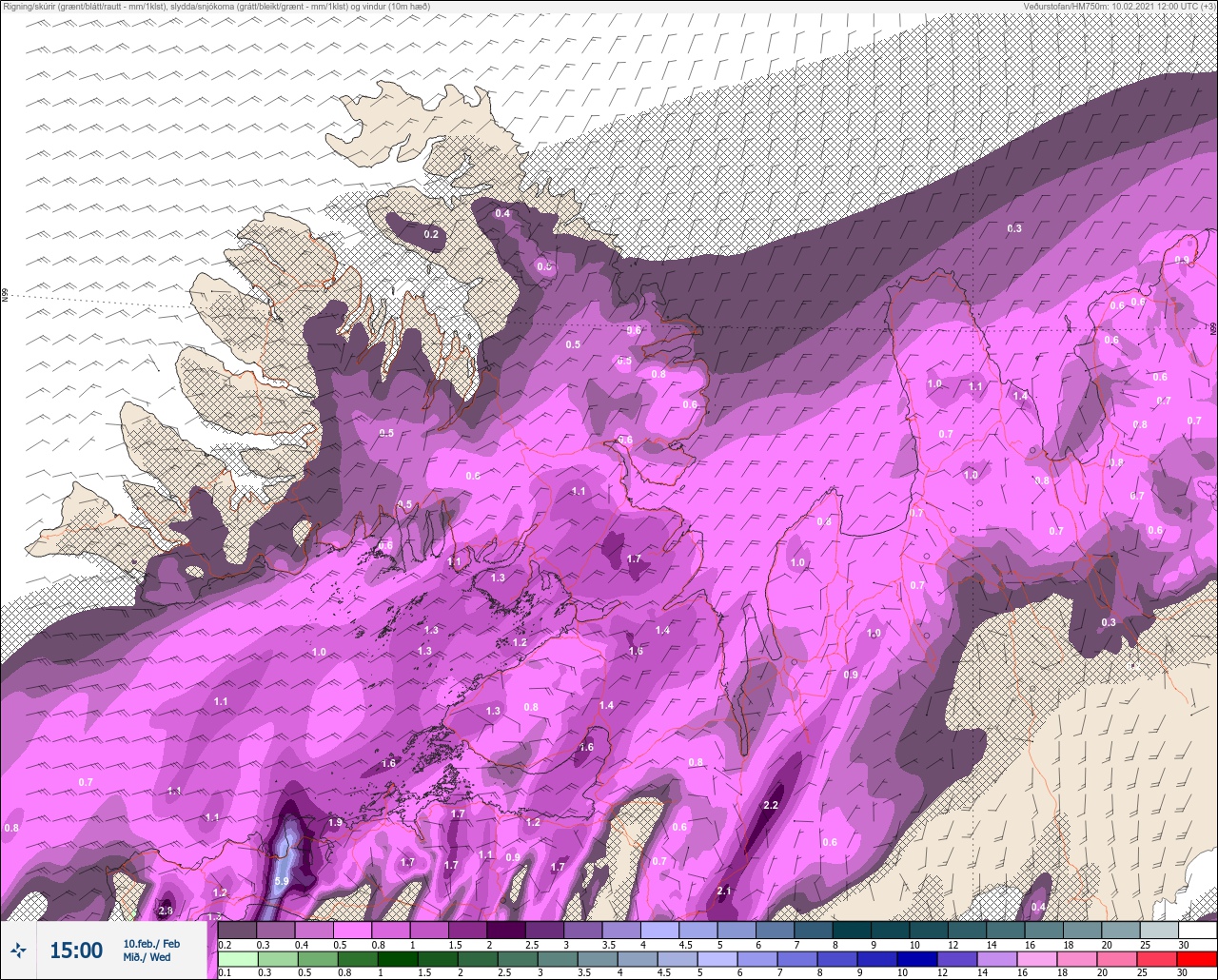Screen dimensions: 1218x980
Task: Click the N99 latitude label on left edge
Action: pos(5,296)
